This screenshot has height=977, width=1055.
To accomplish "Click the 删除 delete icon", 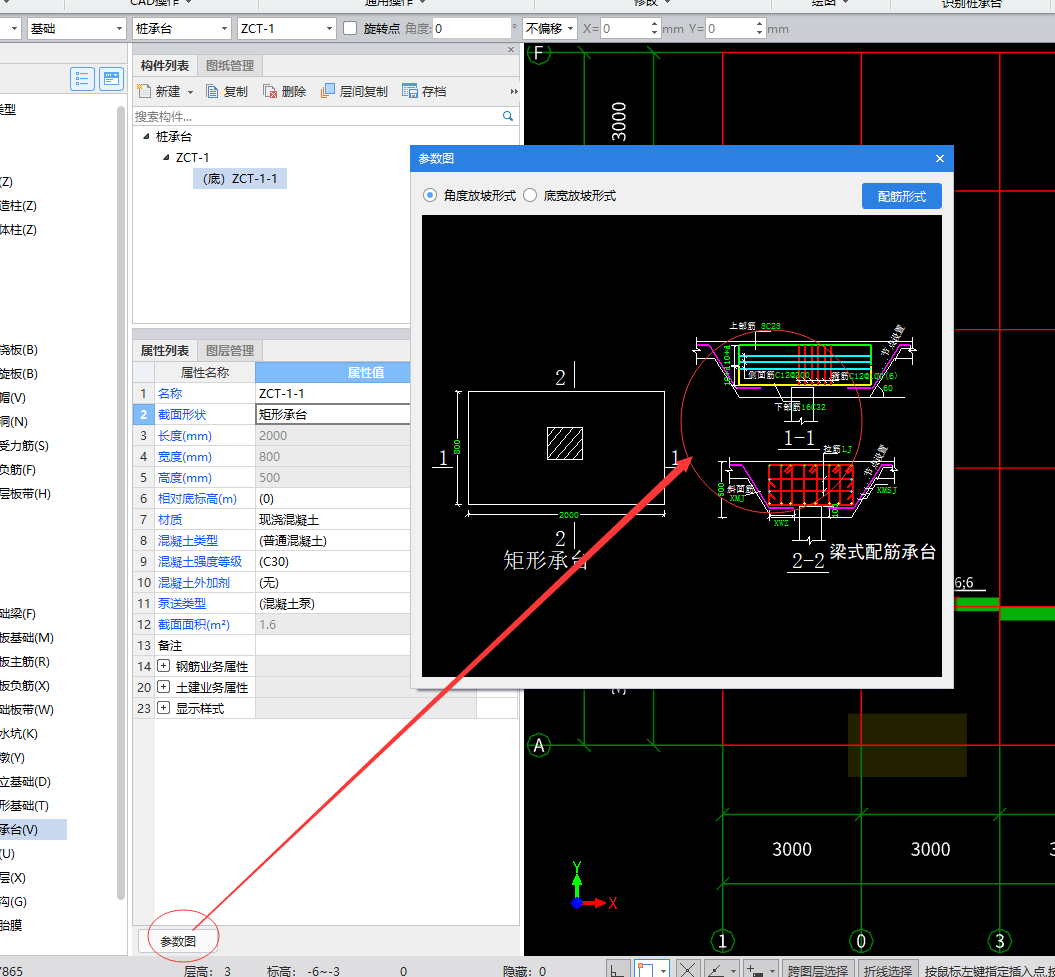I will [270, 92].
